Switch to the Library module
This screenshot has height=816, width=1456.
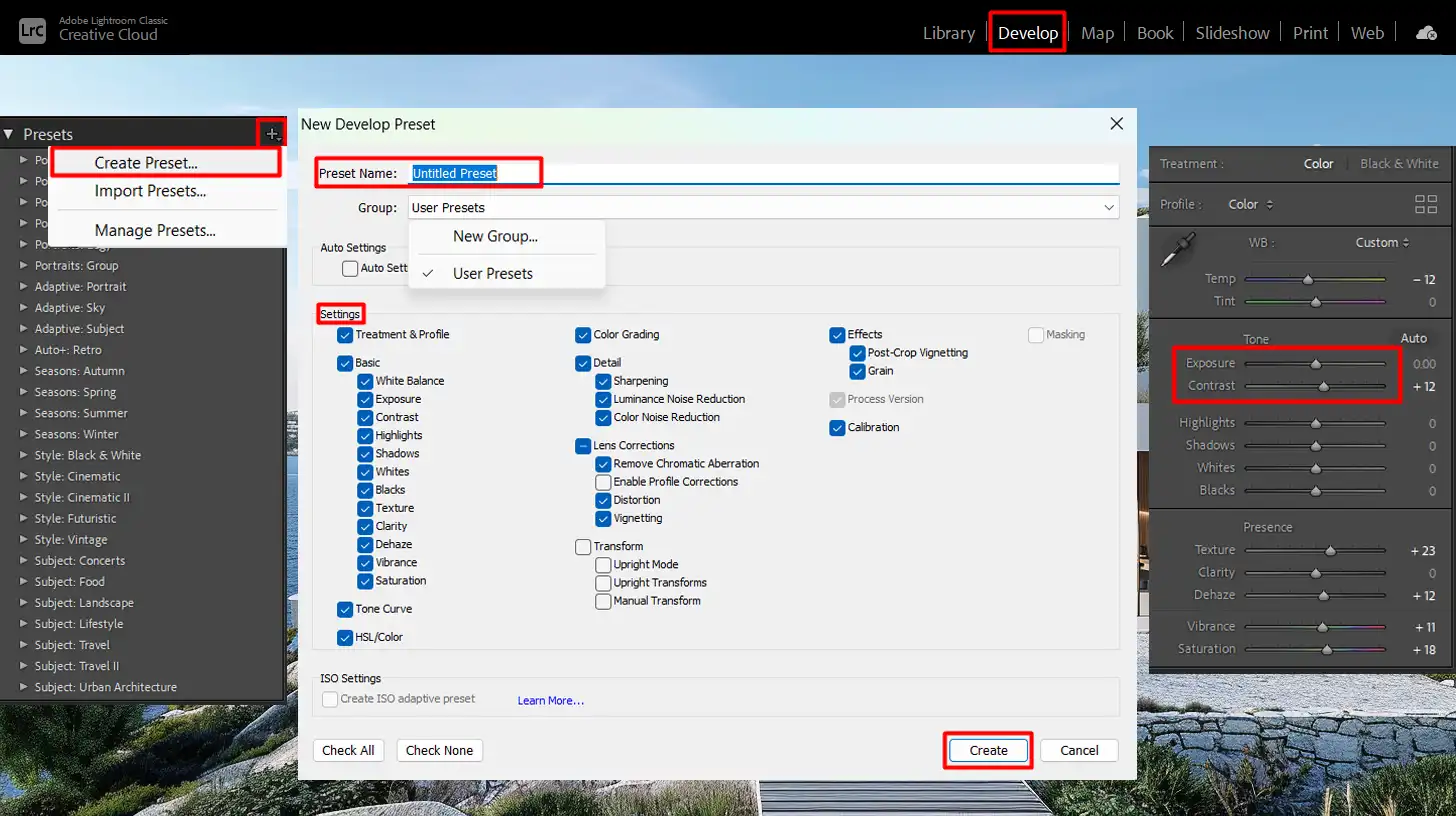948,33
